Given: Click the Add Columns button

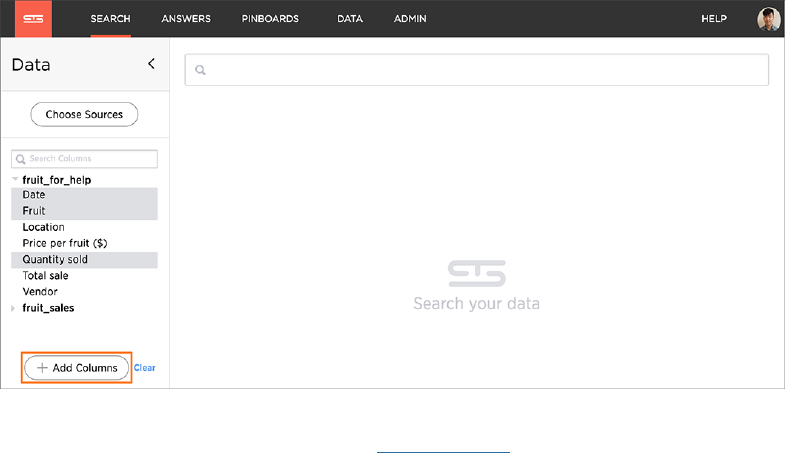Looking at the screenshot, I should pyautogui.click(x=77, y=368).
